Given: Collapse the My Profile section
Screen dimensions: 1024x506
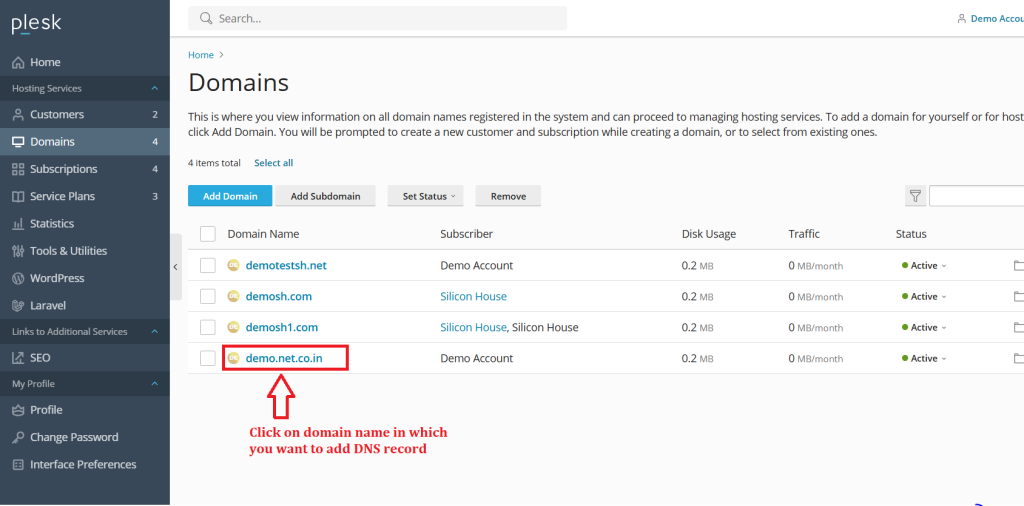Looking at the screenshot, I should pos(154,384).
